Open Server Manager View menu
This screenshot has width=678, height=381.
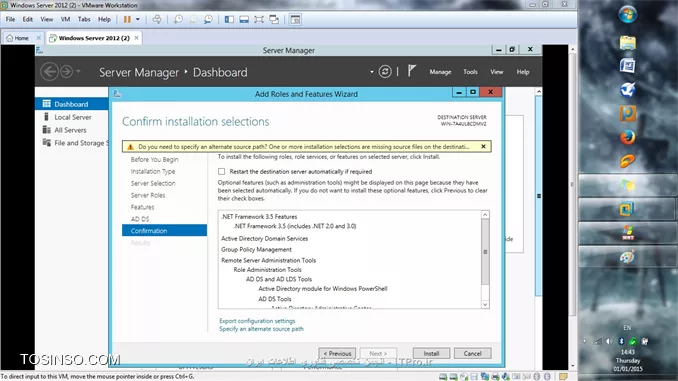[x=496, y=72]
